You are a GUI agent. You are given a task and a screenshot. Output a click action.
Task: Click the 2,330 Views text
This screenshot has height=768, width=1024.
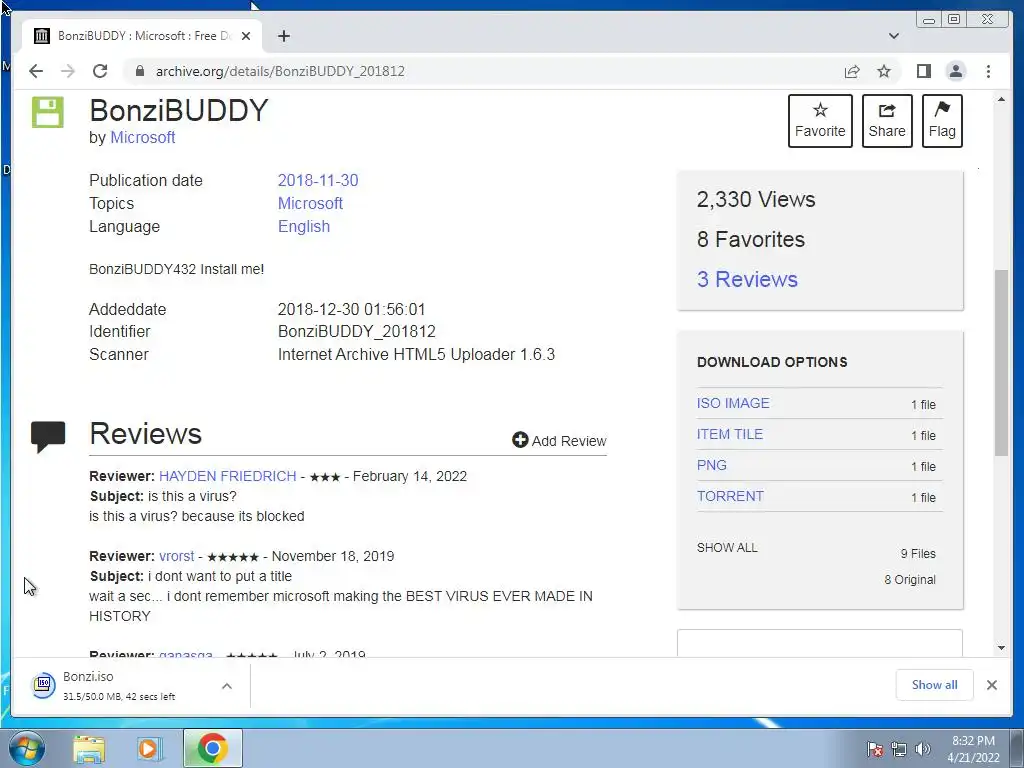[x=756, y=199]
